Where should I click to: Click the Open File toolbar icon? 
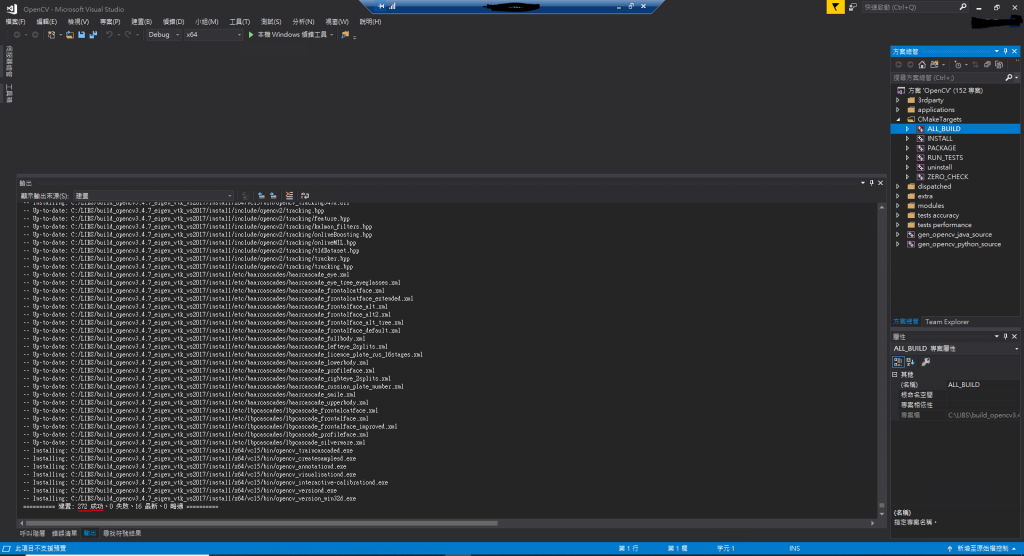69,35
